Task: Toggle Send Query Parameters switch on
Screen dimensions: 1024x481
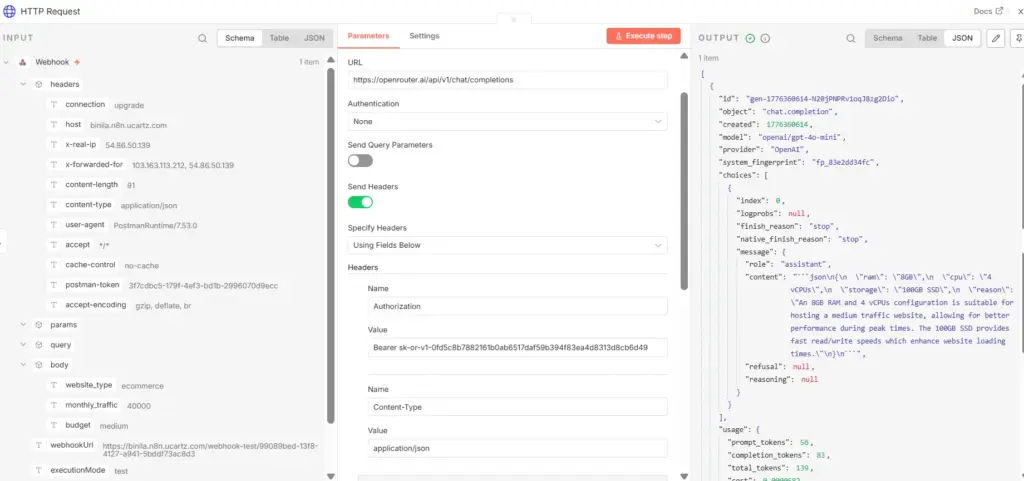Action: click(x=360, y=161)
